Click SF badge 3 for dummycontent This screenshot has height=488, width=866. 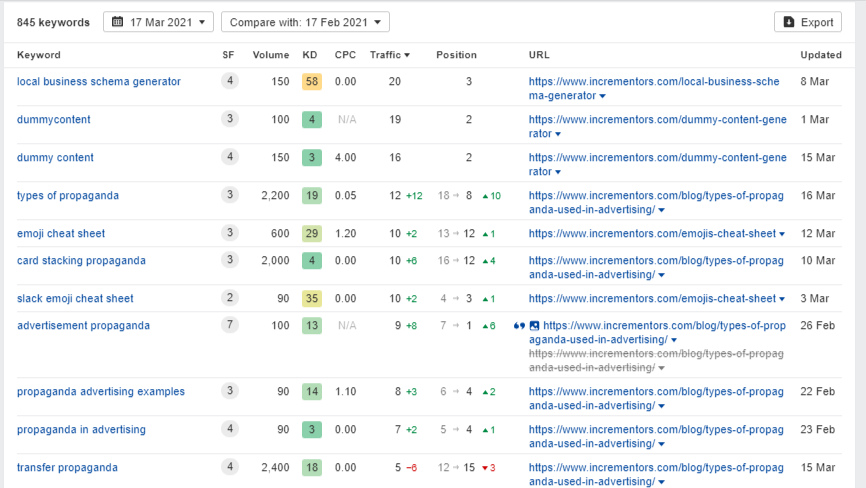230,119
